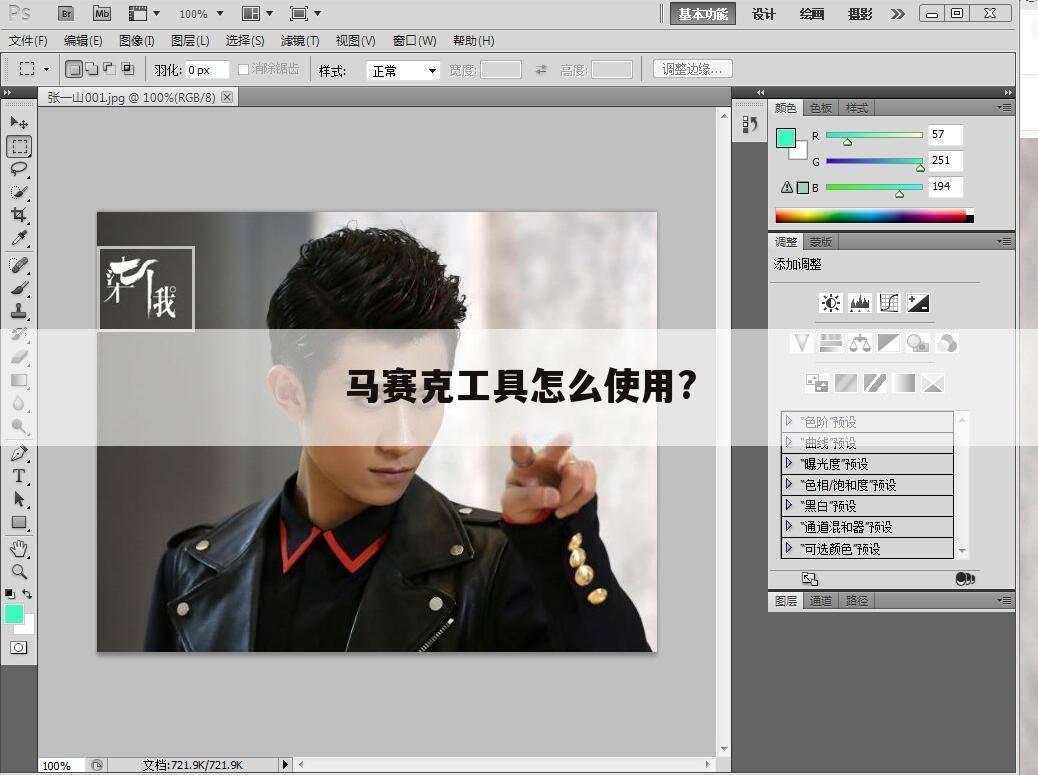1038x775 pixels.
Task: Select the Hand tool
Action: point(19,549)
